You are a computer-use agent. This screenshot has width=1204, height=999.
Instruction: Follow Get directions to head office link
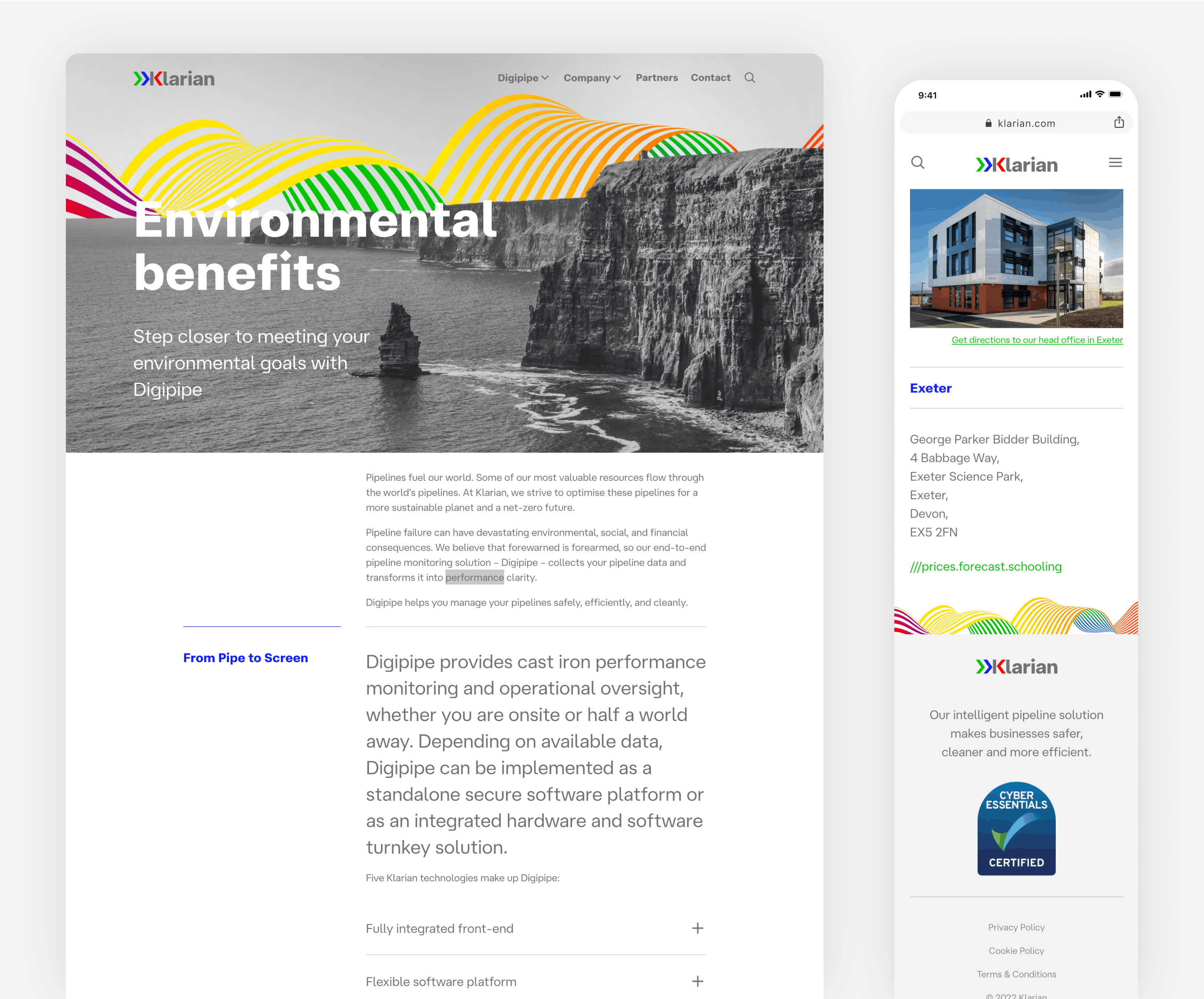tap(1037, 340)
